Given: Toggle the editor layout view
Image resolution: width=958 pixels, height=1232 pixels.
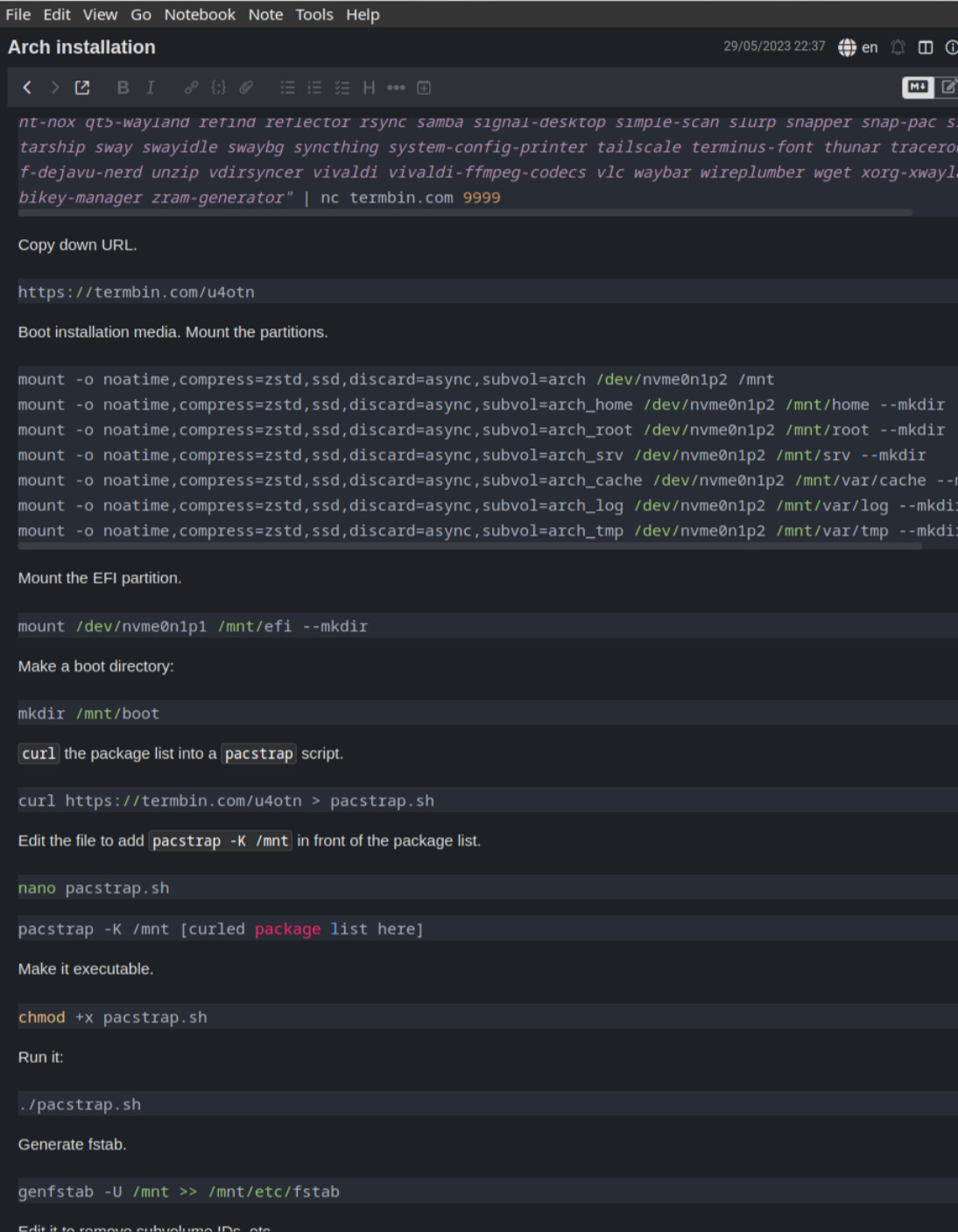Looking at the screenshot, I should [926, 47].
